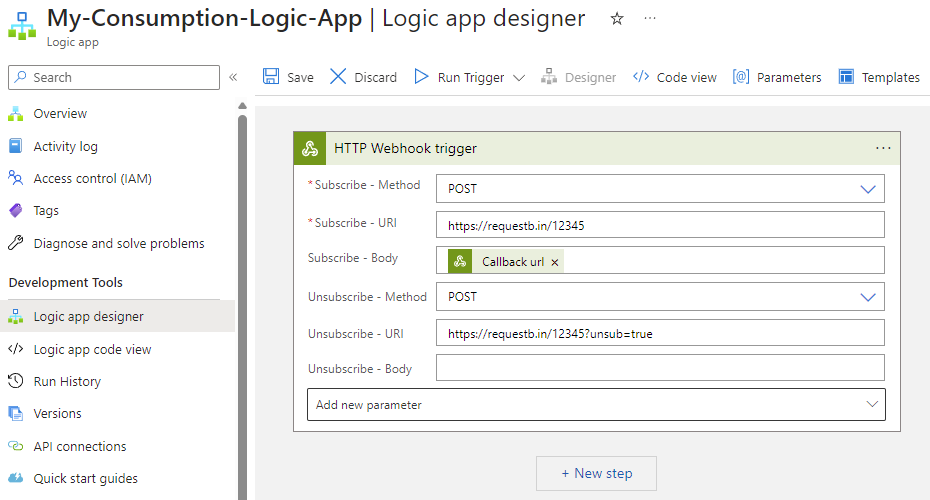Image resolution: width=930 pixels, height=500 pixels.
Task: Open Run Trigger dropdown chevron
Action: click(519, 77)
